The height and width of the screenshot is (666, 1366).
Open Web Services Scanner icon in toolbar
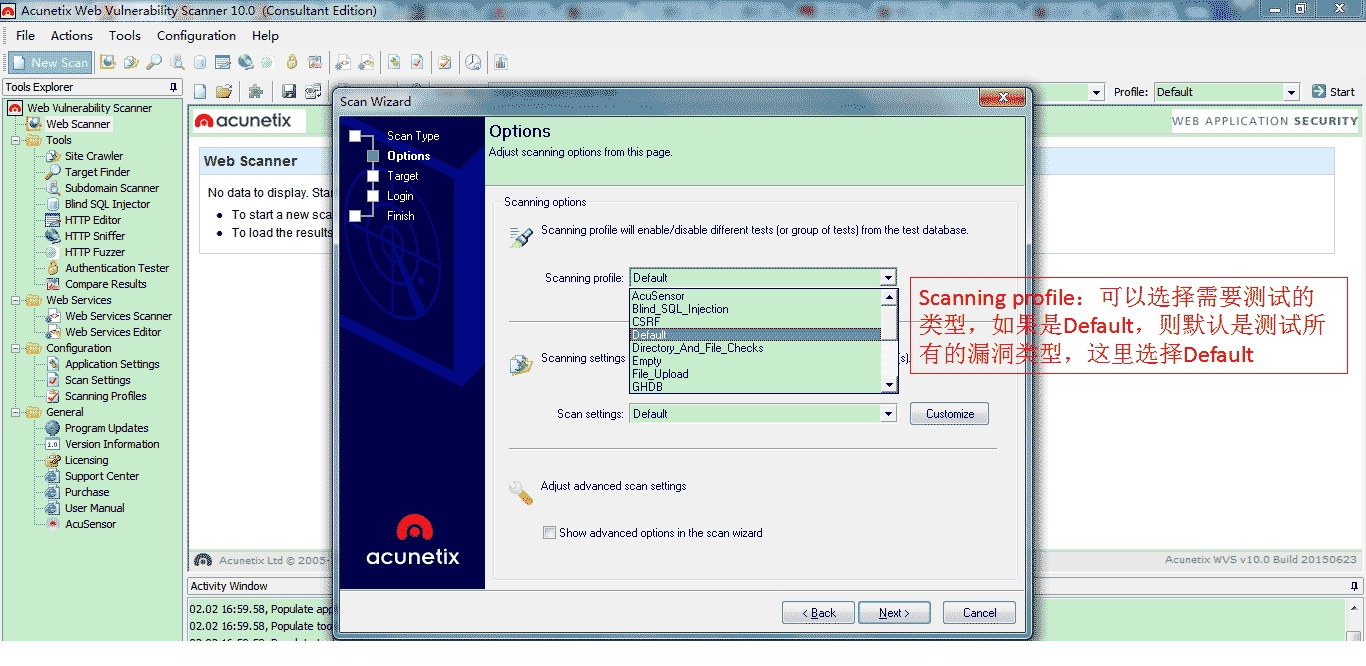coord(343,62)
